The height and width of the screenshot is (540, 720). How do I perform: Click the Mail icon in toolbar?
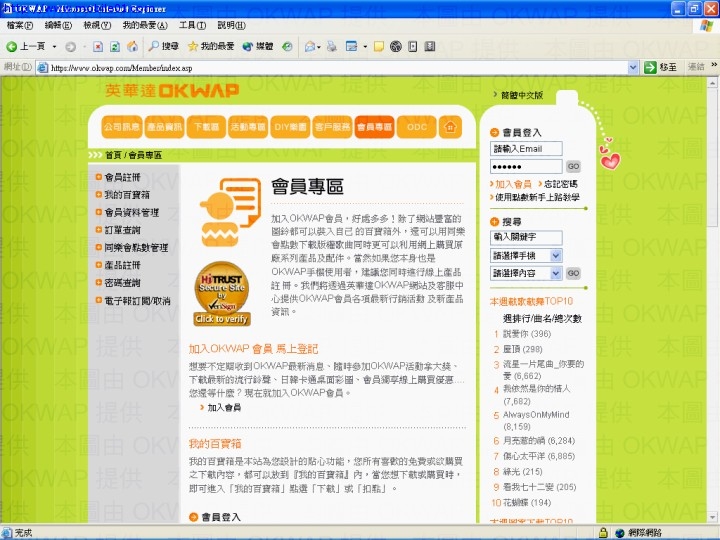pyautogui.click(x=310, y=46)
